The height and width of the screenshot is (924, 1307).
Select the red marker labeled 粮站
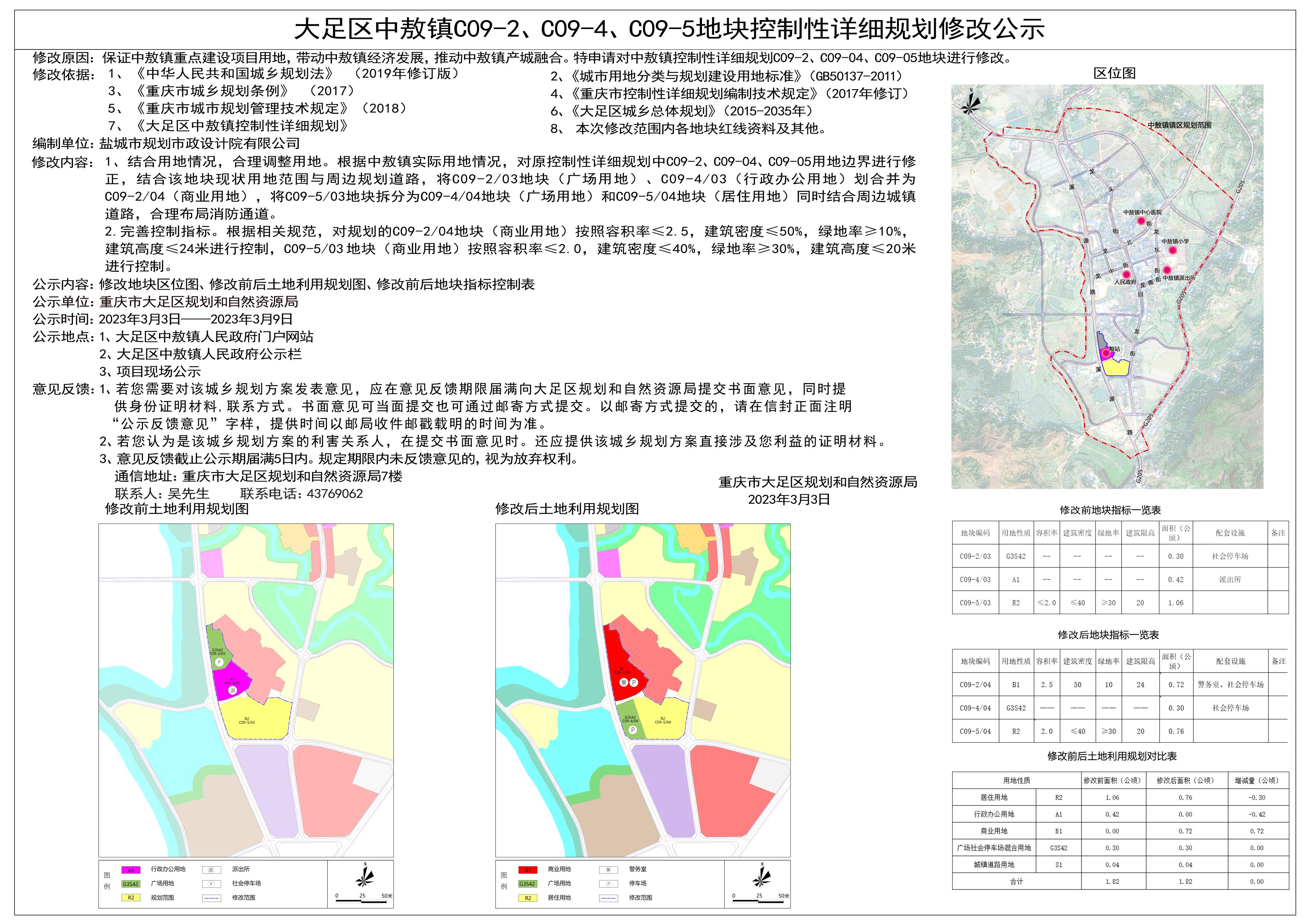click(x=1106, y=353)
